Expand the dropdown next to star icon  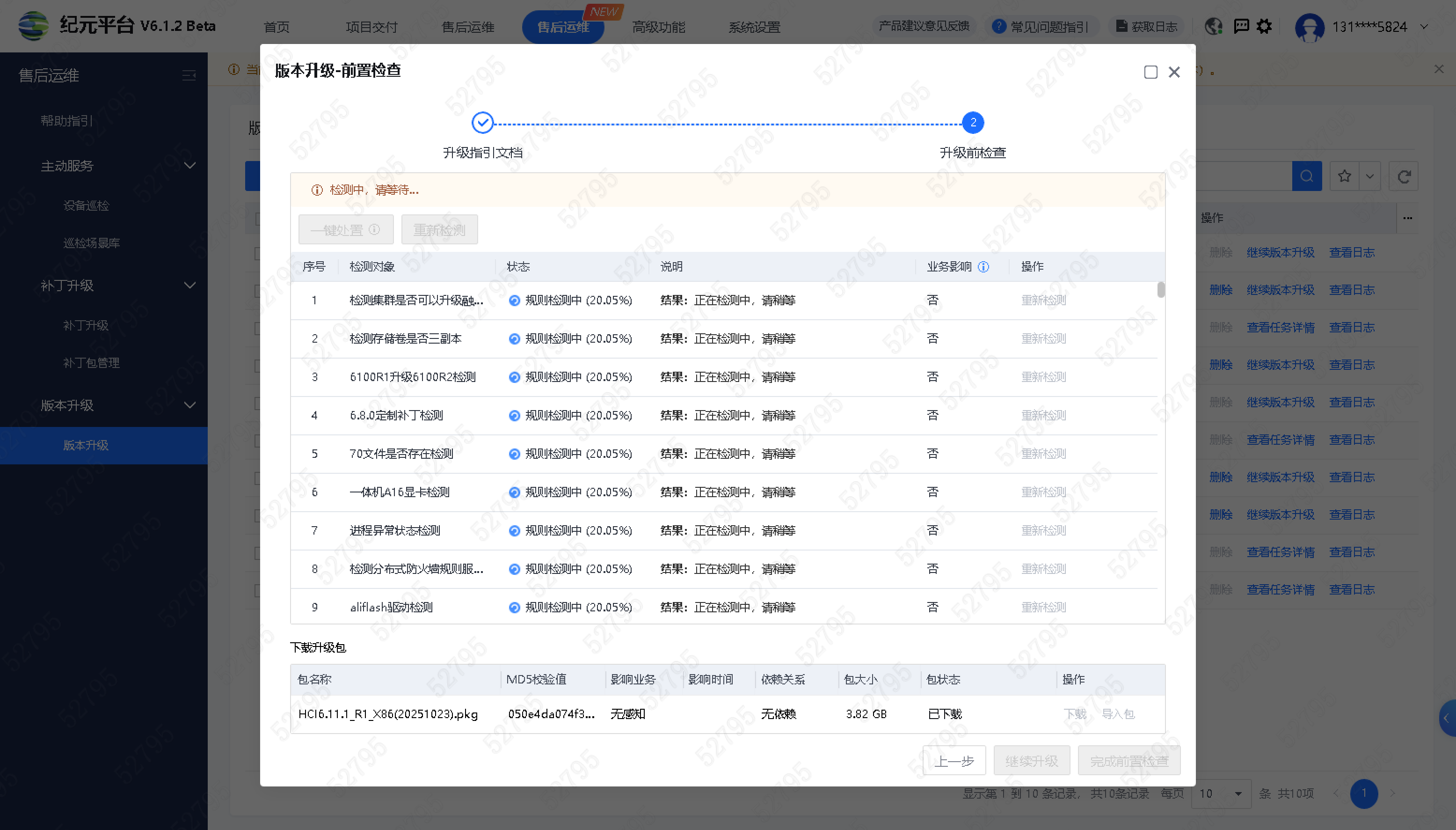pos(1370,176)
